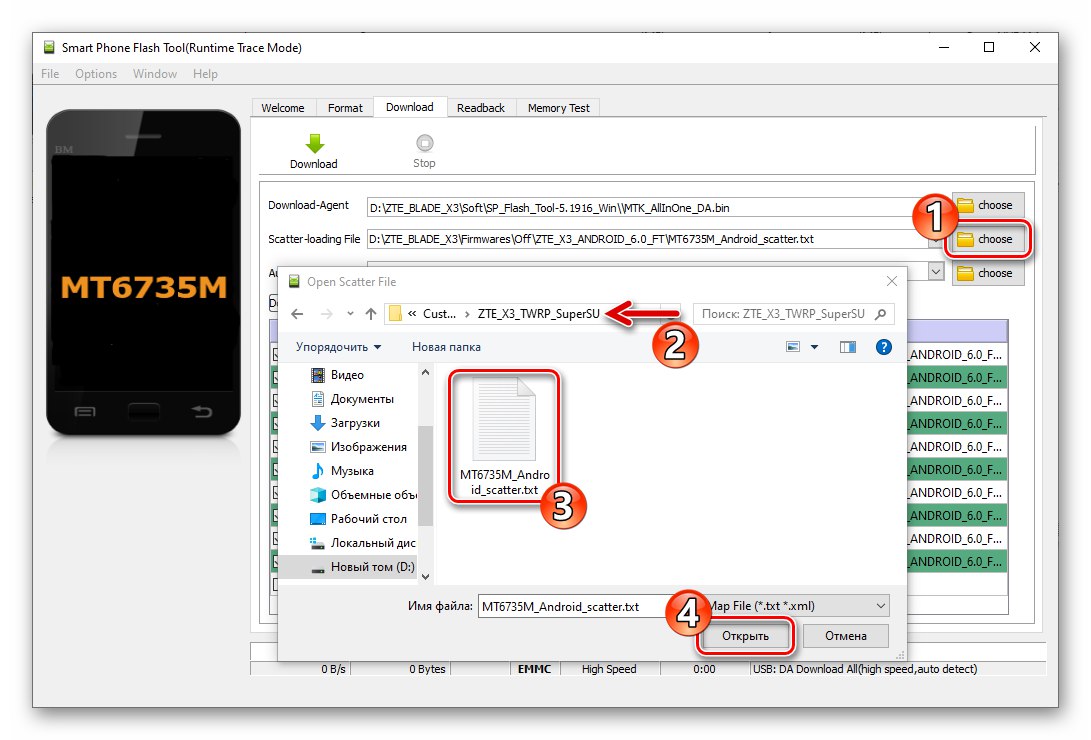The height and width of the screenshot is (740, 1091).
Task: Click the Download-Agent path field
Action: (647, 208)
